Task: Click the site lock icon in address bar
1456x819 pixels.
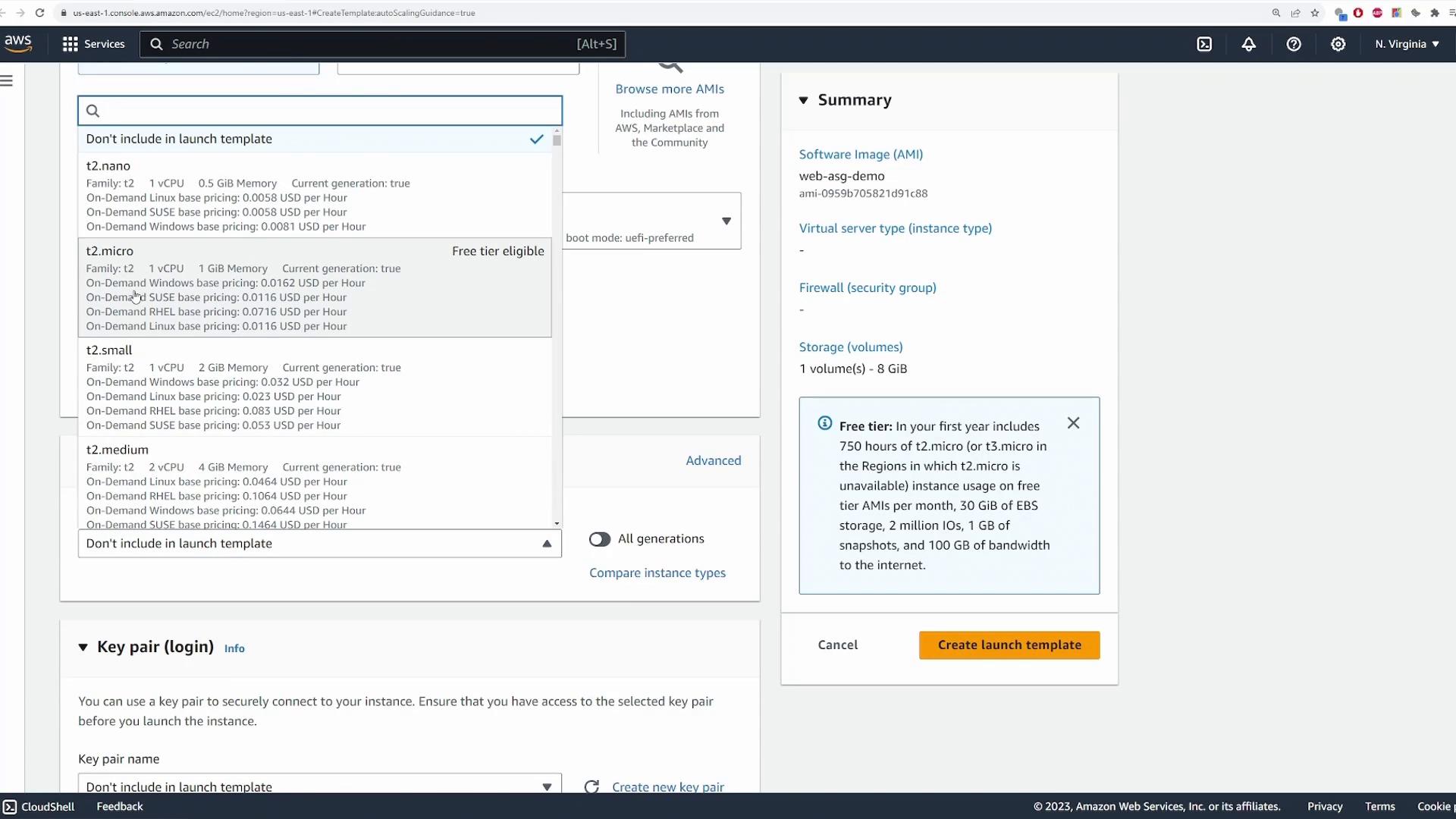Action: pos(64,13)
